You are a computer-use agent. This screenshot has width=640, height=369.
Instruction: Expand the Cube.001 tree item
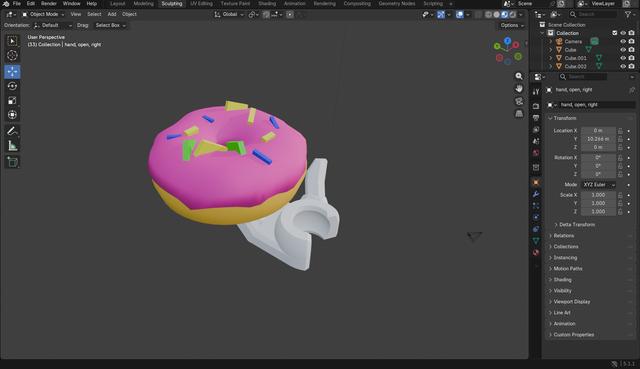pyautogui.click(x=550, y=58)
